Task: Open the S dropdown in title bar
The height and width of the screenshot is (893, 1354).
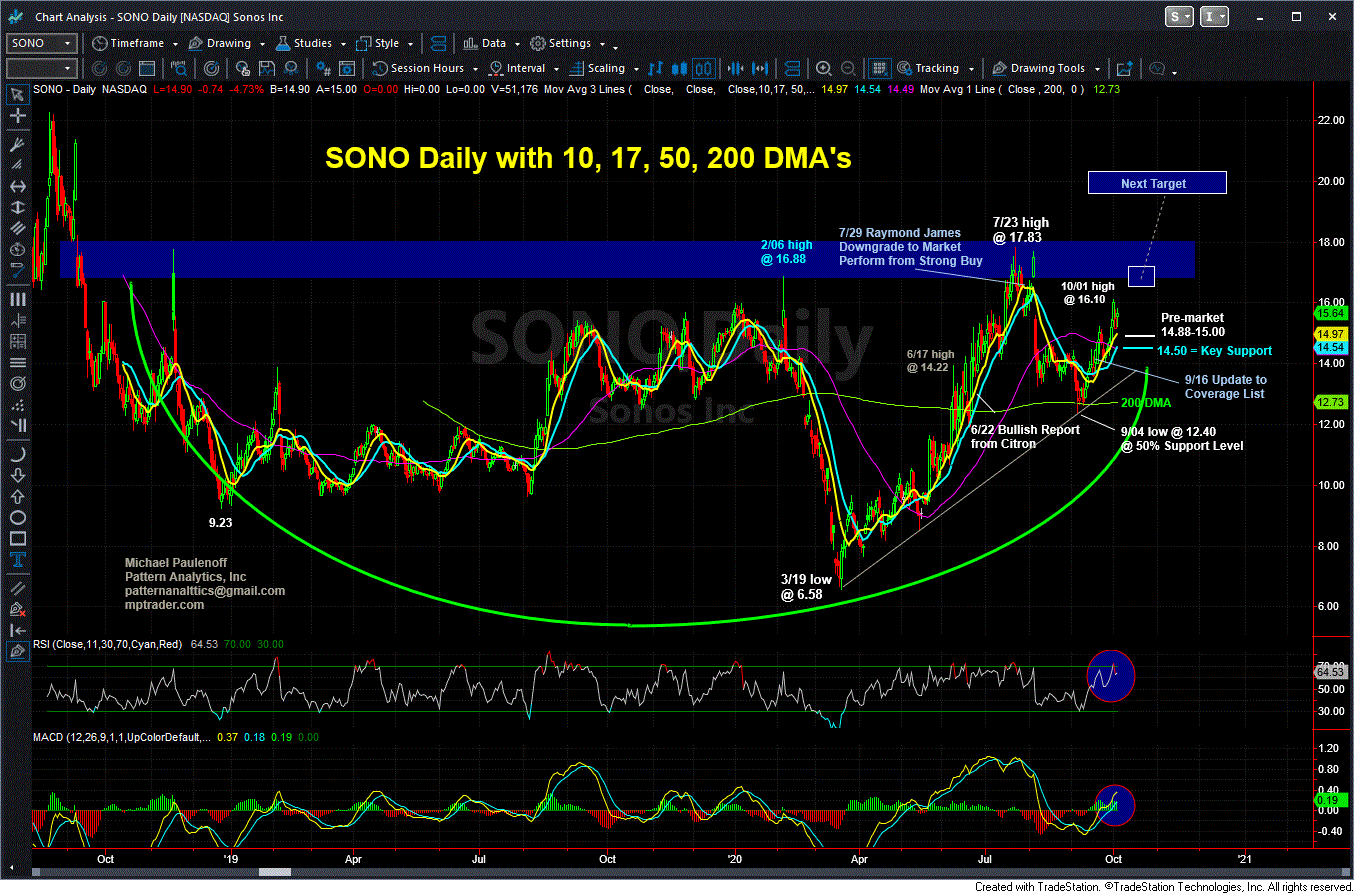Action: click(x=1180, y=17)
